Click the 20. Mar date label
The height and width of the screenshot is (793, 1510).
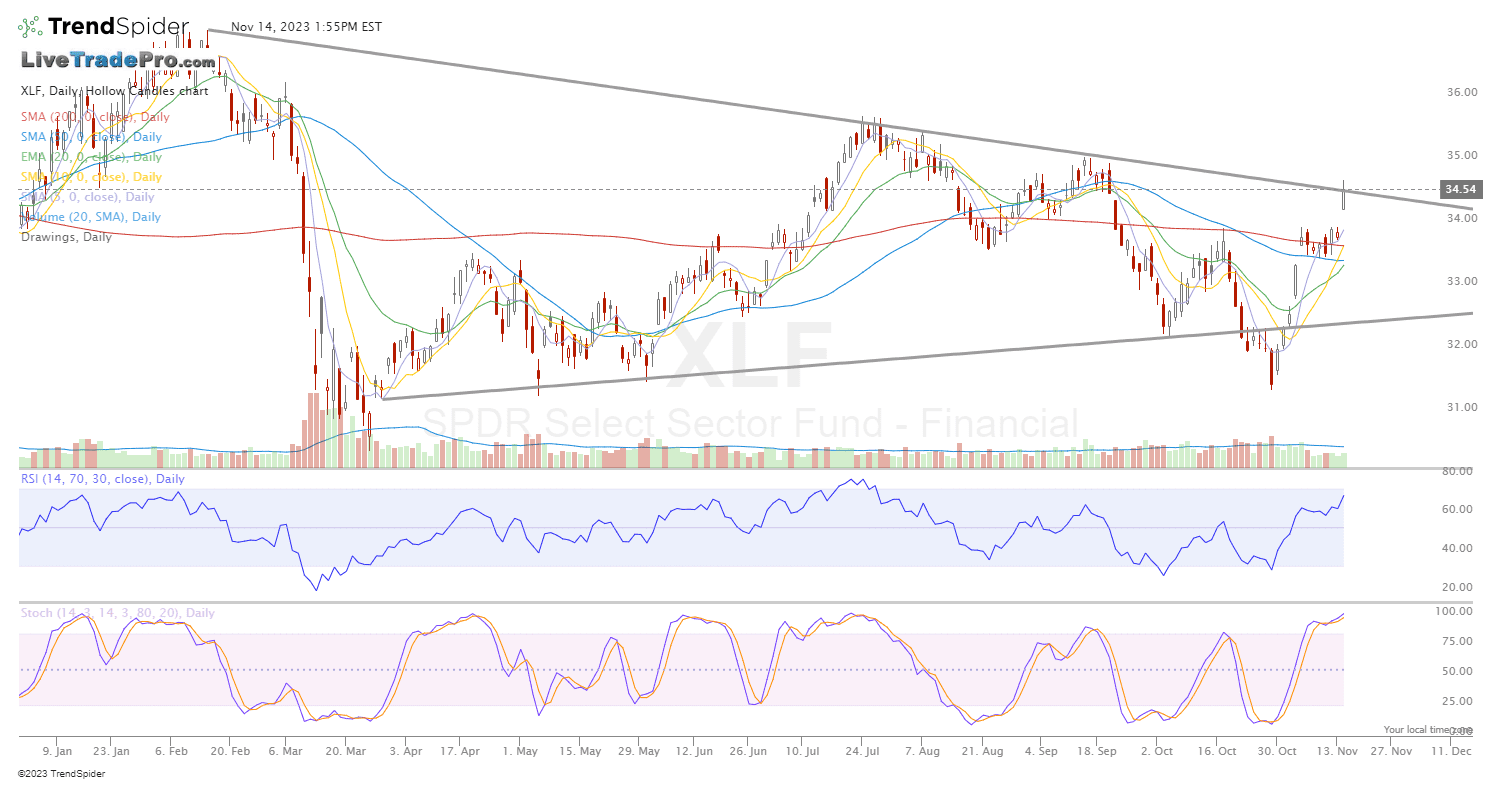pyautogui.click(x=346, y=750)
